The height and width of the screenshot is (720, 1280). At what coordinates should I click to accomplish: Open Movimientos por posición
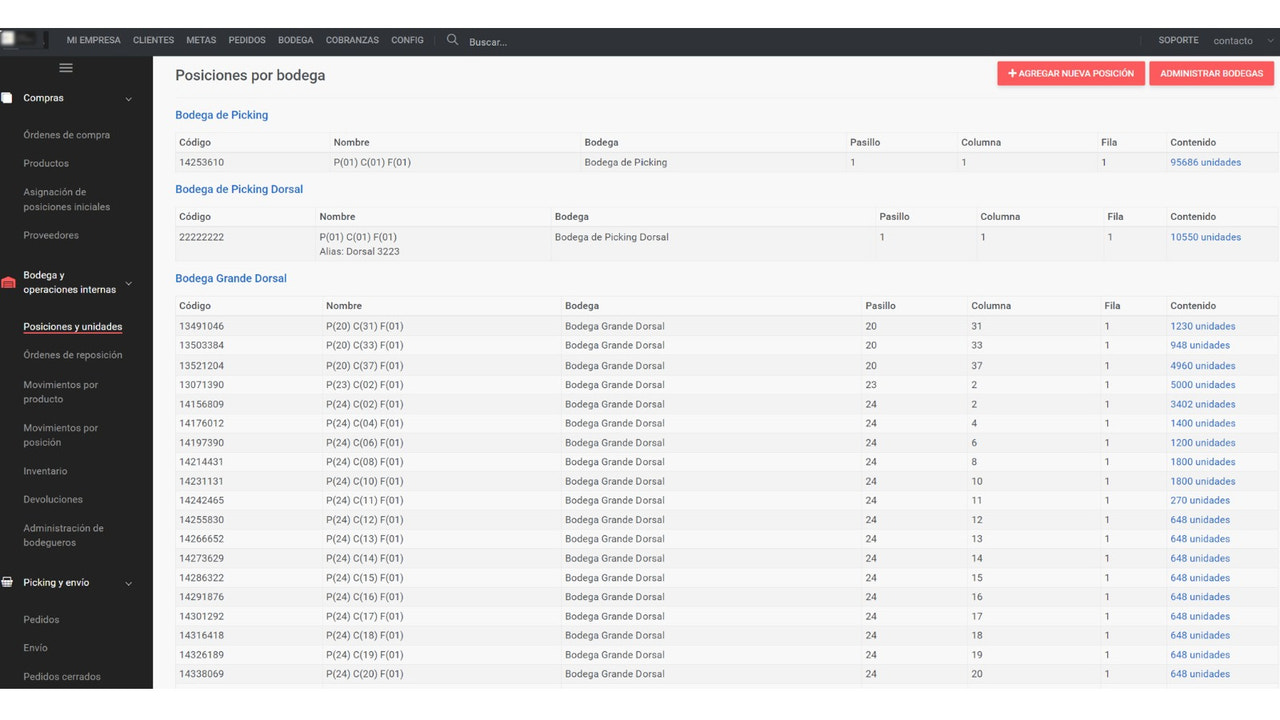(x=61, y=435)
